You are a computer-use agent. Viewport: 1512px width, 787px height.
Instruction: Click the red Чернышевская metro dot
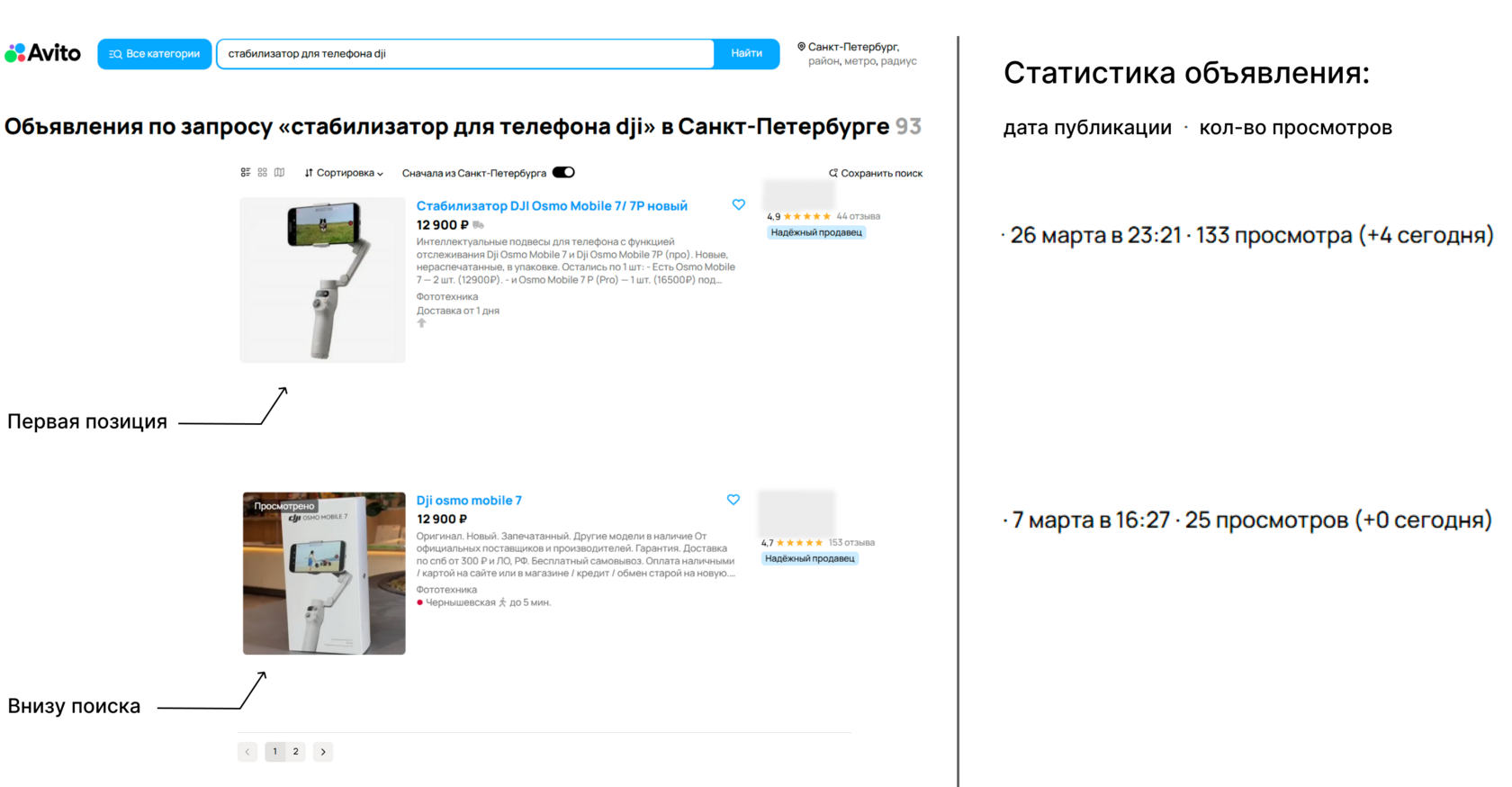click(x=419, y=602)
